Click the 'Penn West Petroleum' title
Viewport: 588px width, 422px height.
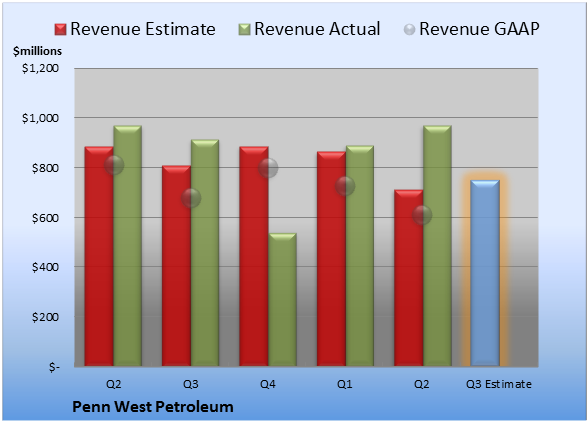tap(153, 407)
